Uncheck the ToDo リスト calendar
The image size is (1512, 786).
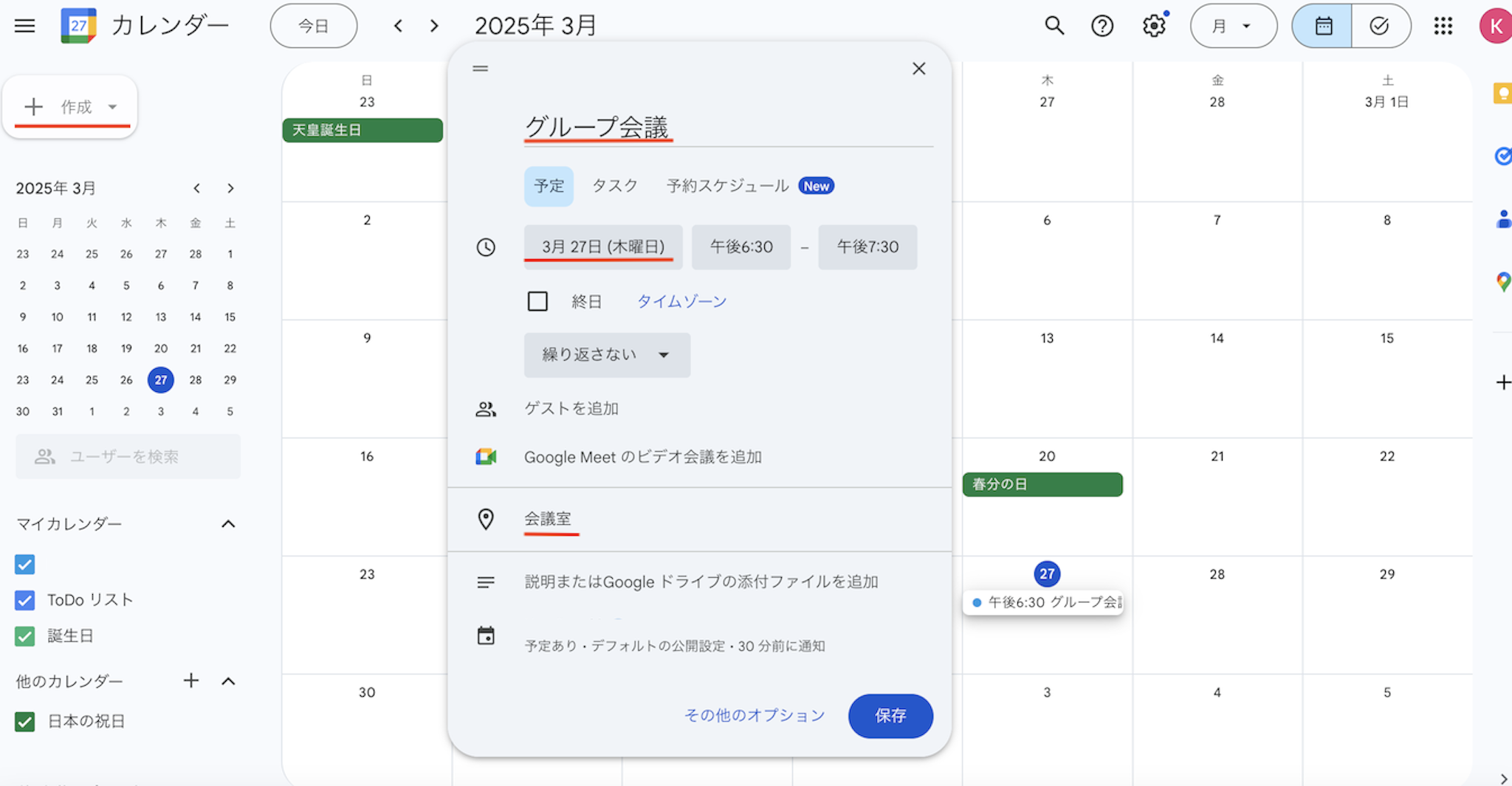click(25, 600)
